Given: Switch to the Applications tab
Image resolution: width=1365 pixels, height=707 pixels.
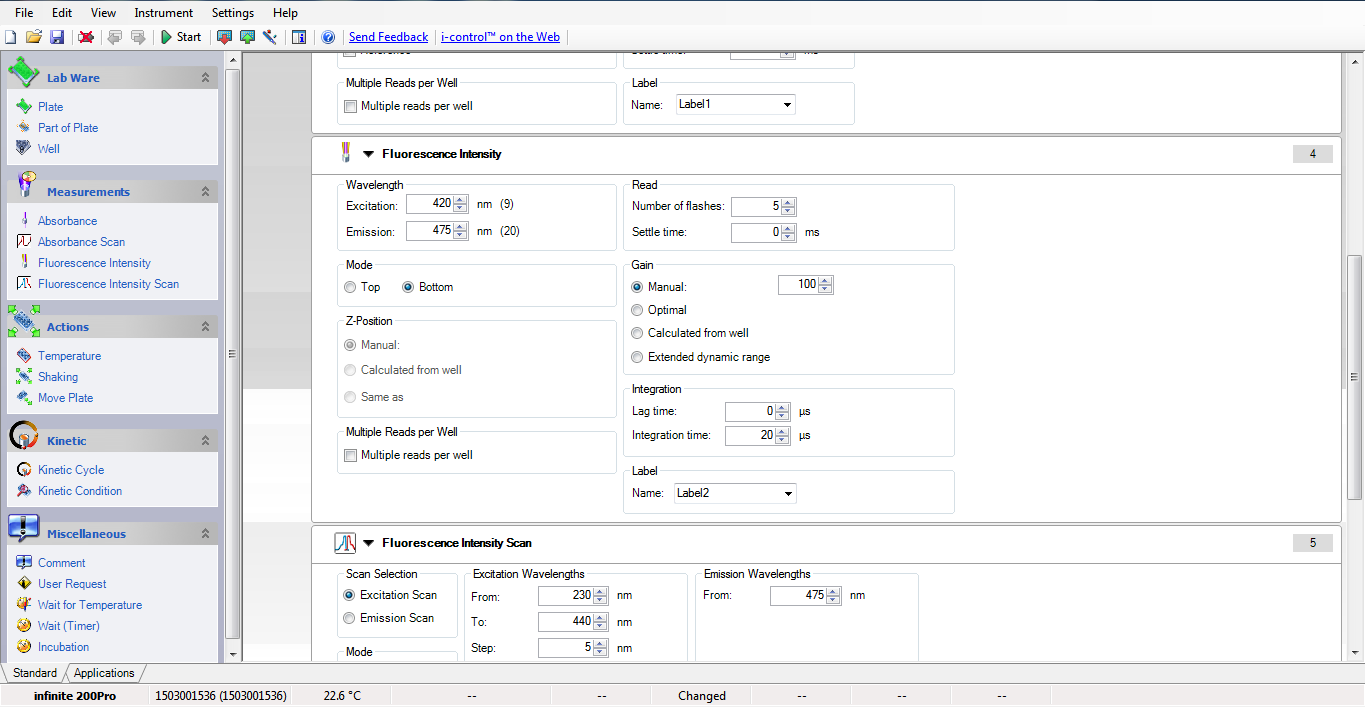Looking at the screenshot, I should click(104, 673).
